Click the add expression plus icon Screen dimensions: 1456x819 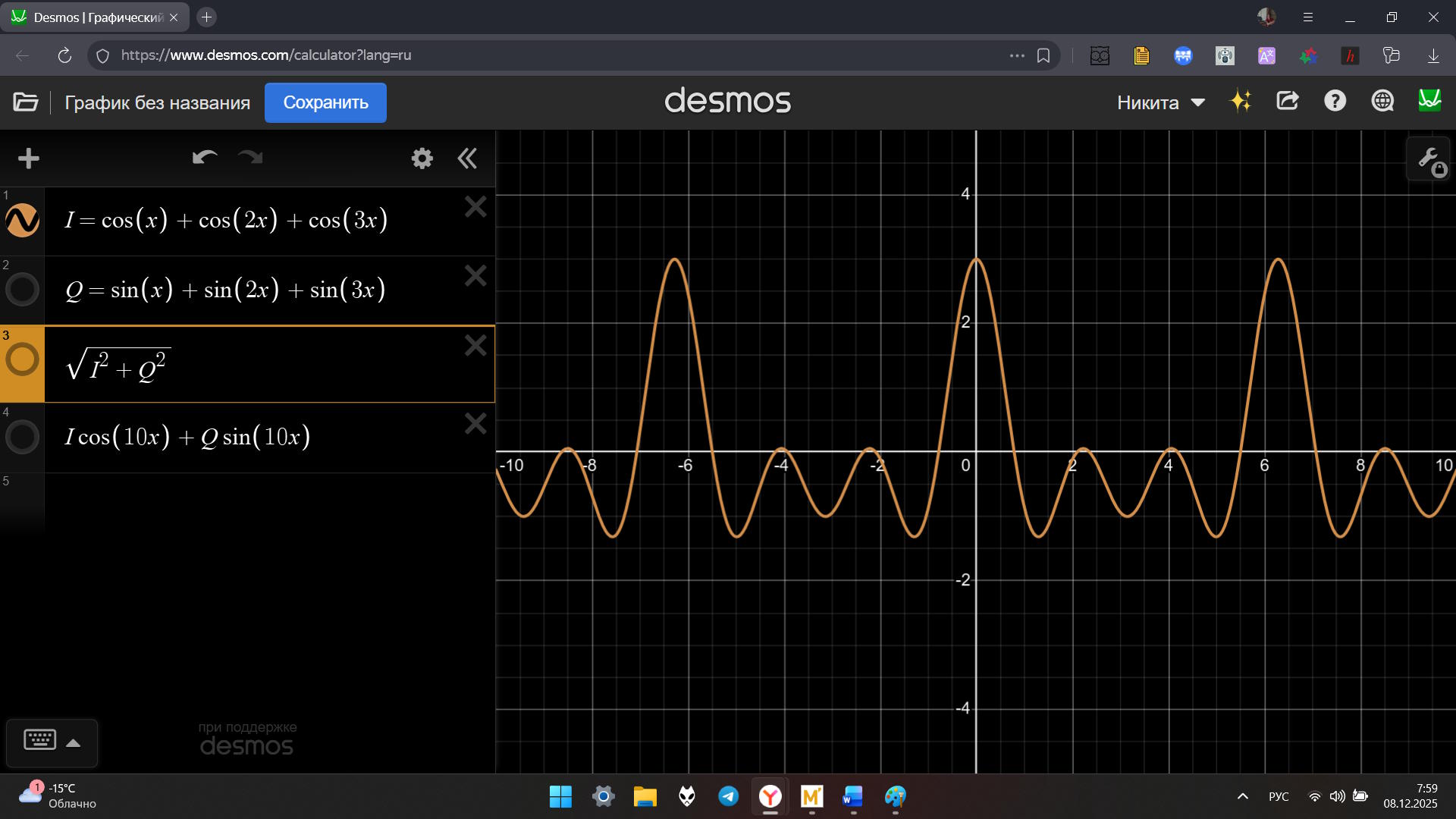28,158
